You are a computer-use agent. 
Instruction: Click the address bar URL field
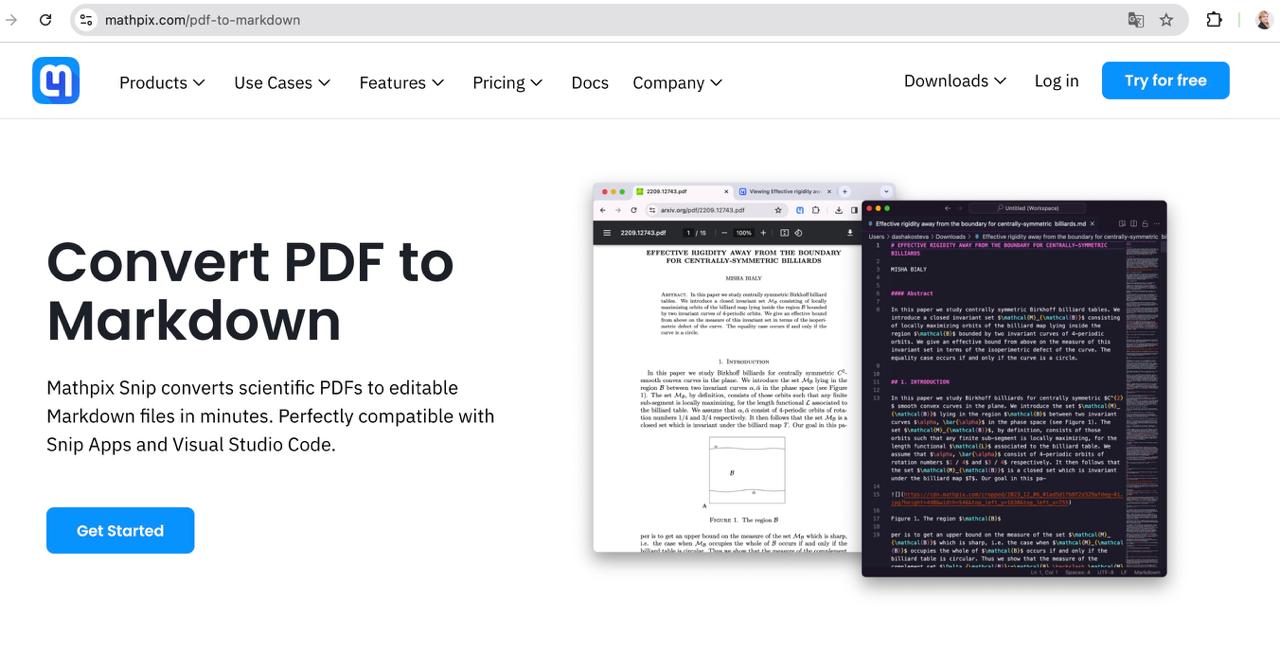tap(600, 20)
